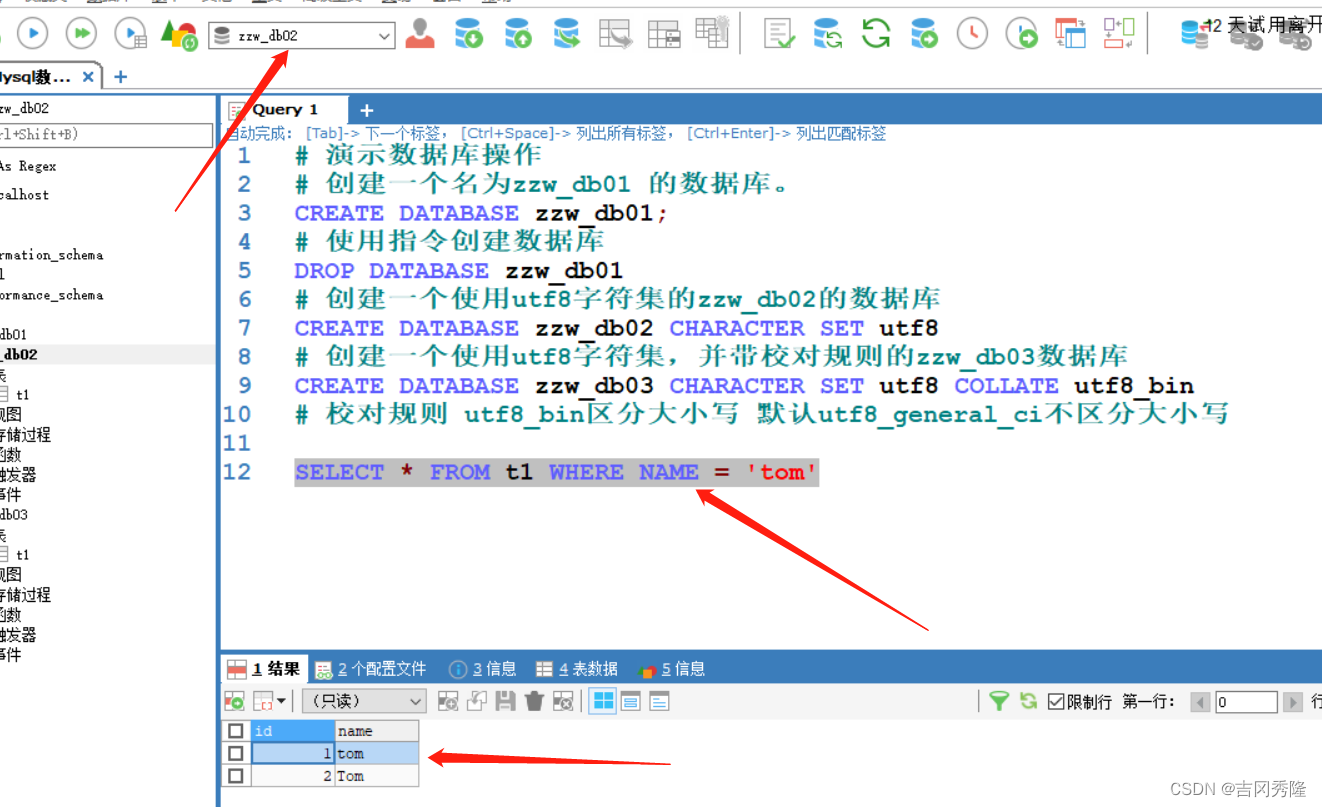
Task: Open the (只读) read-only mode dropdown
Action: pos(364,701)
